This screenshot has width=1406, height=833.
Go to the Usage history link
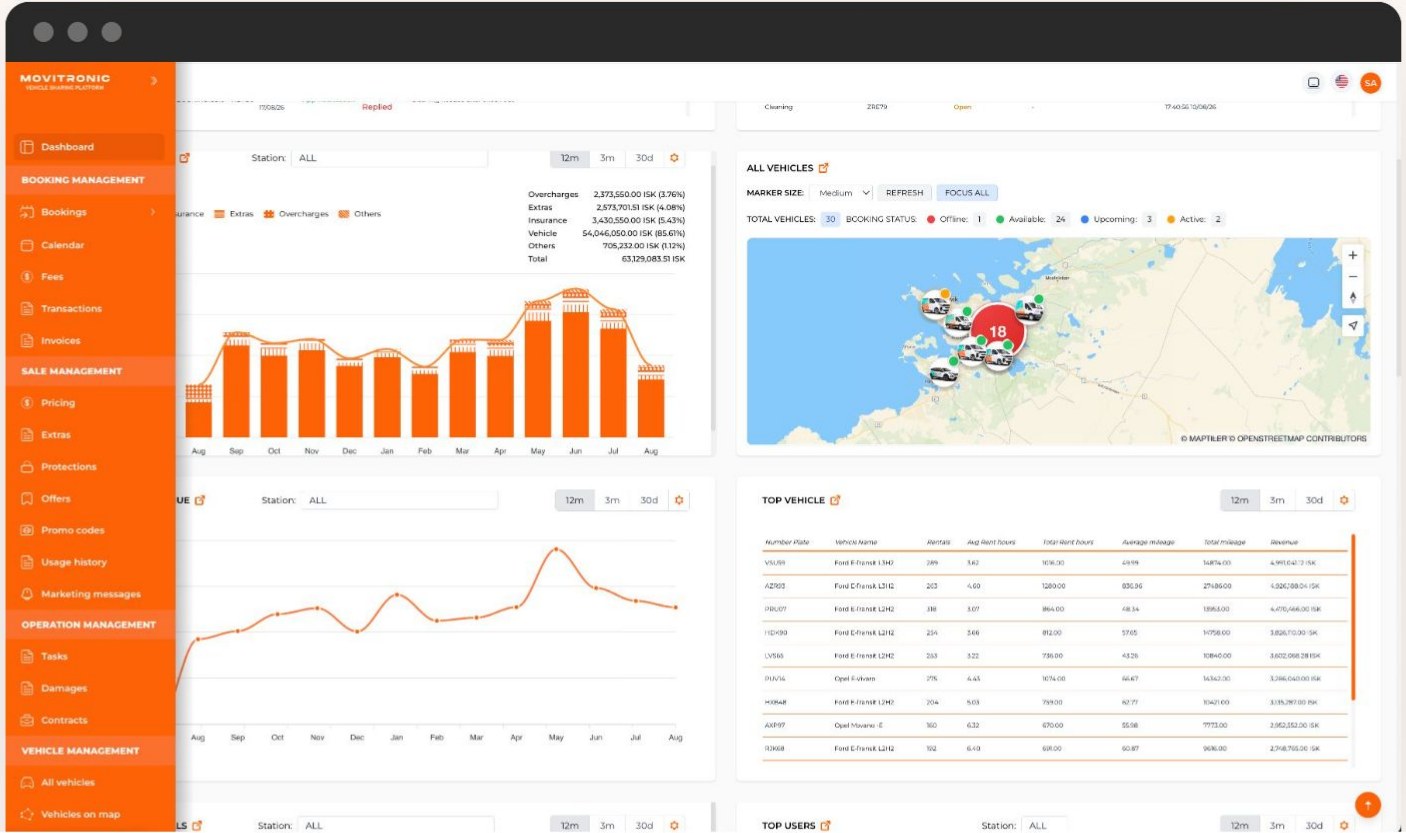click(74, 562)
